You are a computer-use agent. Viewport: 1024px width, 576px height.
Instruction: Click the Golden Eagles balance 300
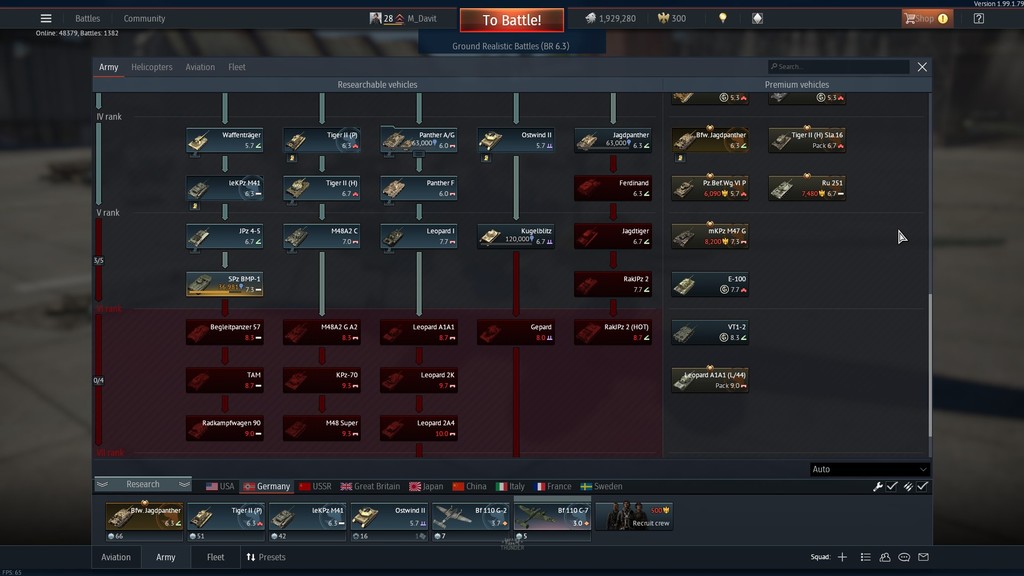[672, 18]
